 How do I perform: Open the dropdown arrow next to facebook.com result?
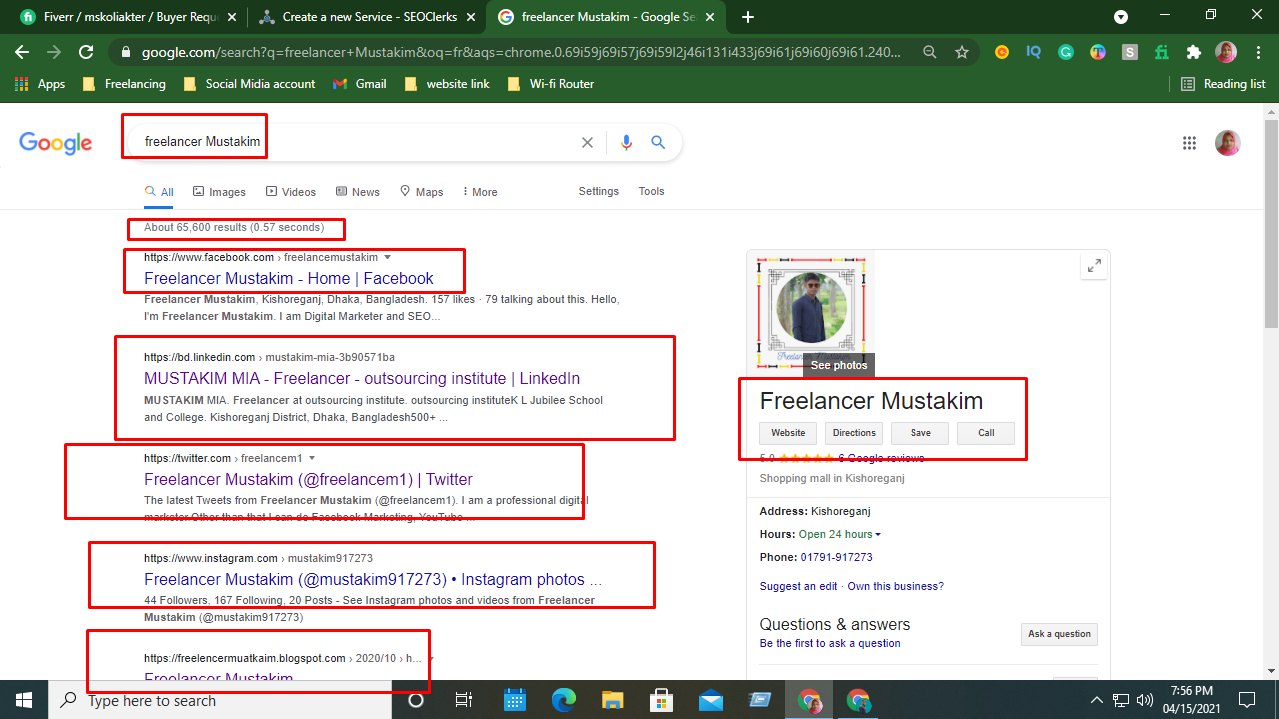coord(387,256)
